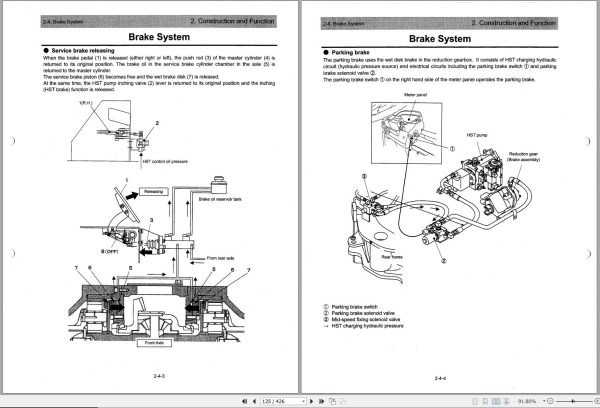This screenshot has width=600, height=408.
Task: Click the Service brake releasing subheading
Action: [x=83, y=51]
